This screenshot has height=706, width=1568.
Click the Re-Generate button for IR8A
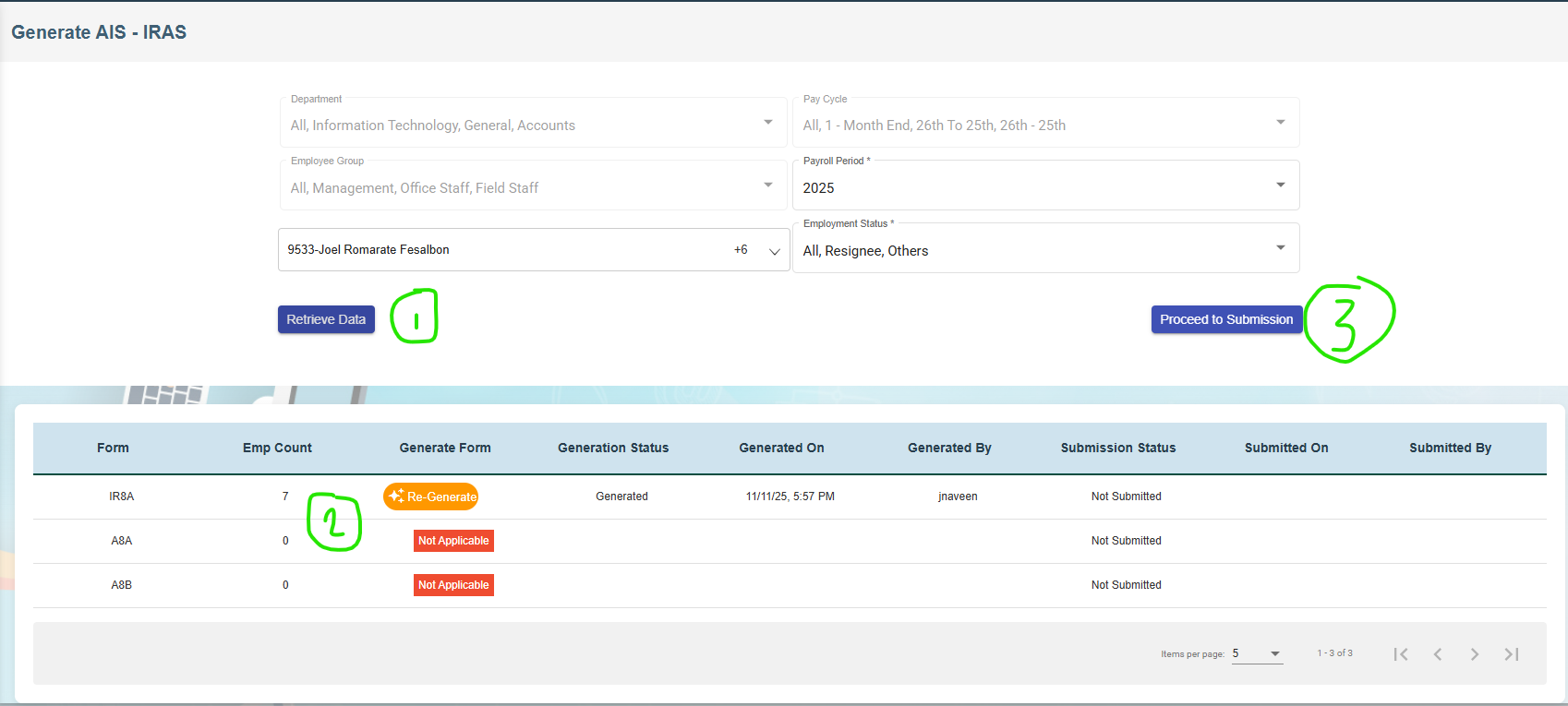pos(431,497)
